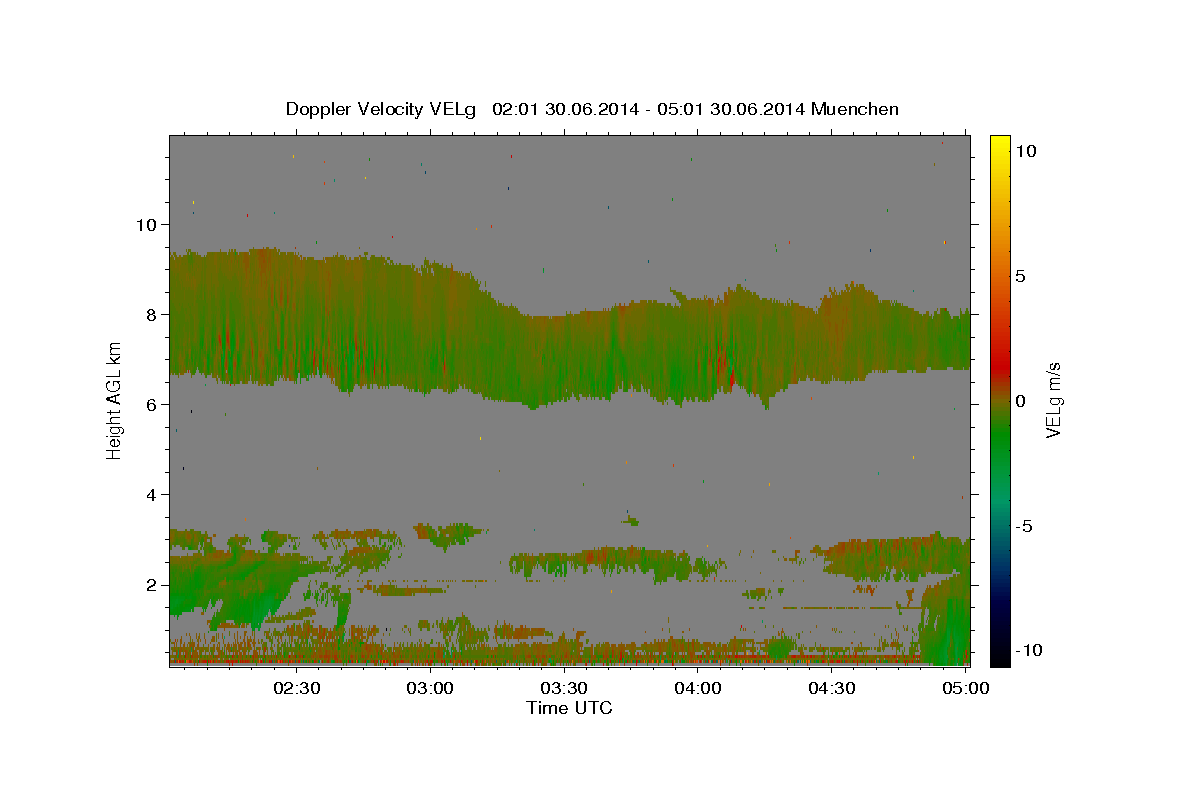Click the start date '02:01 30.06.2014' in title

(x=564, y=109)
